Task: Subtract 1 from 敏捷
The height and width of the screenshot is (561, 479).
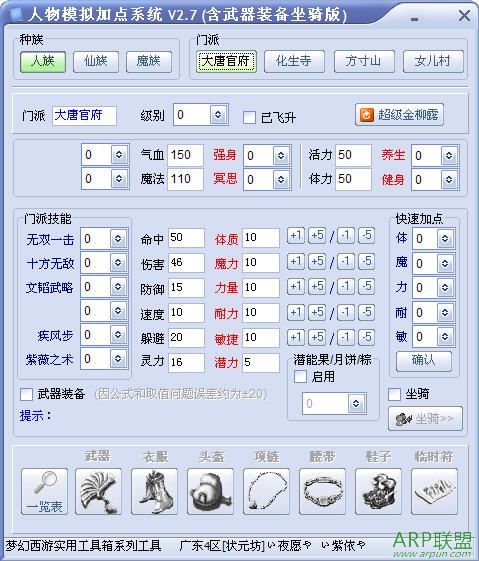Action: click(x=346, y=337)
